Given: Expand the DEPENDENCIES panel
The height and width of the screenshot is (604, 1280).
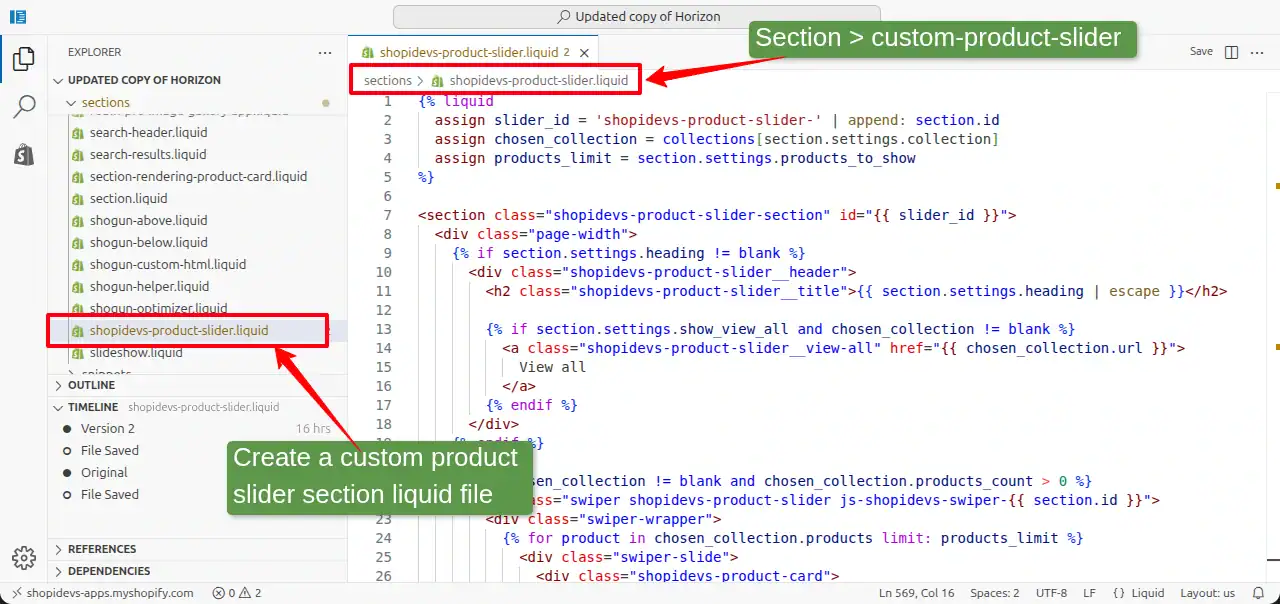Looking at the screenshot, I should (109, 571).
